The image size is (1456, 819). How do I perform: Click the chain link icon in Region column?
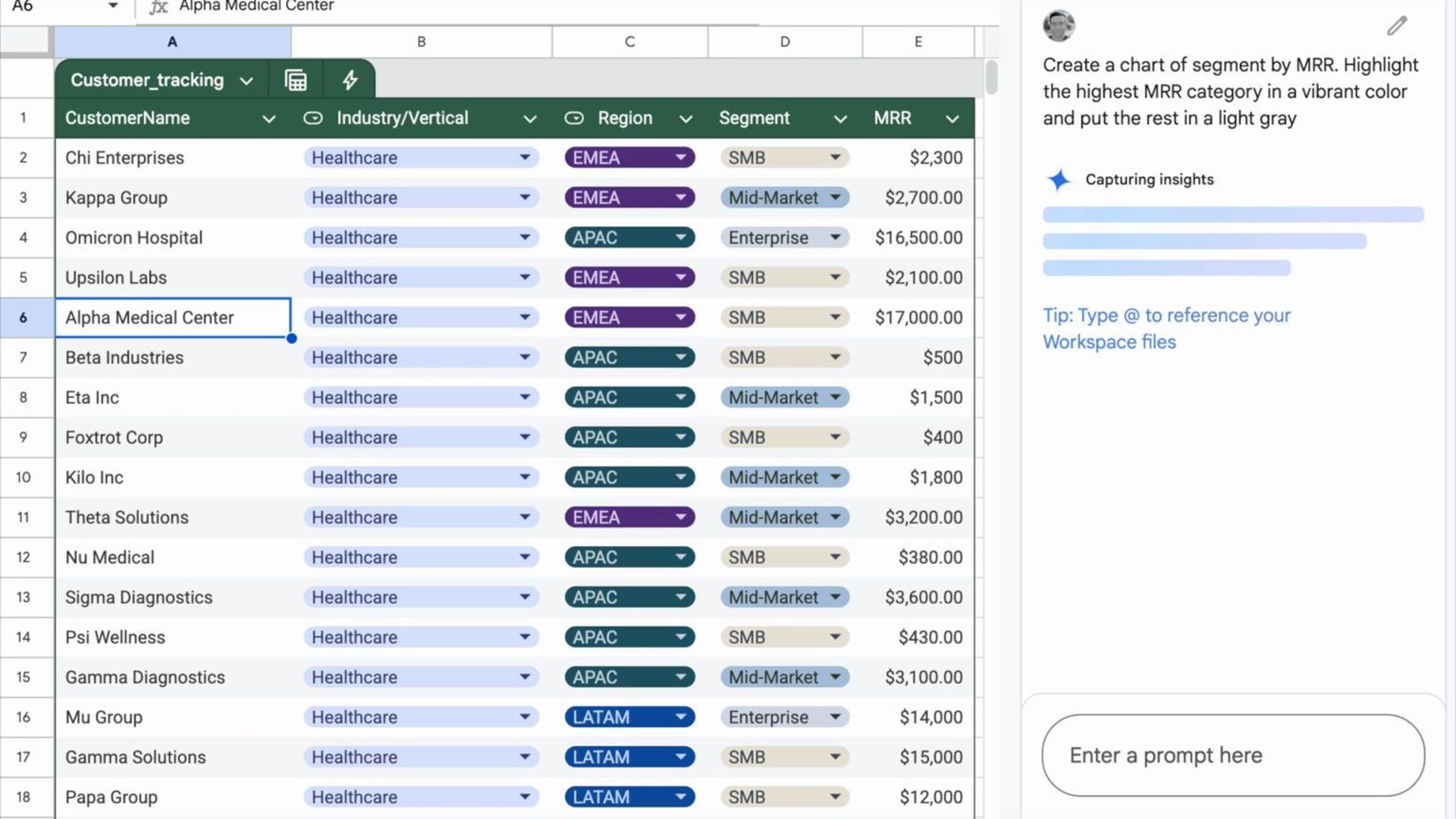(573, 118)
